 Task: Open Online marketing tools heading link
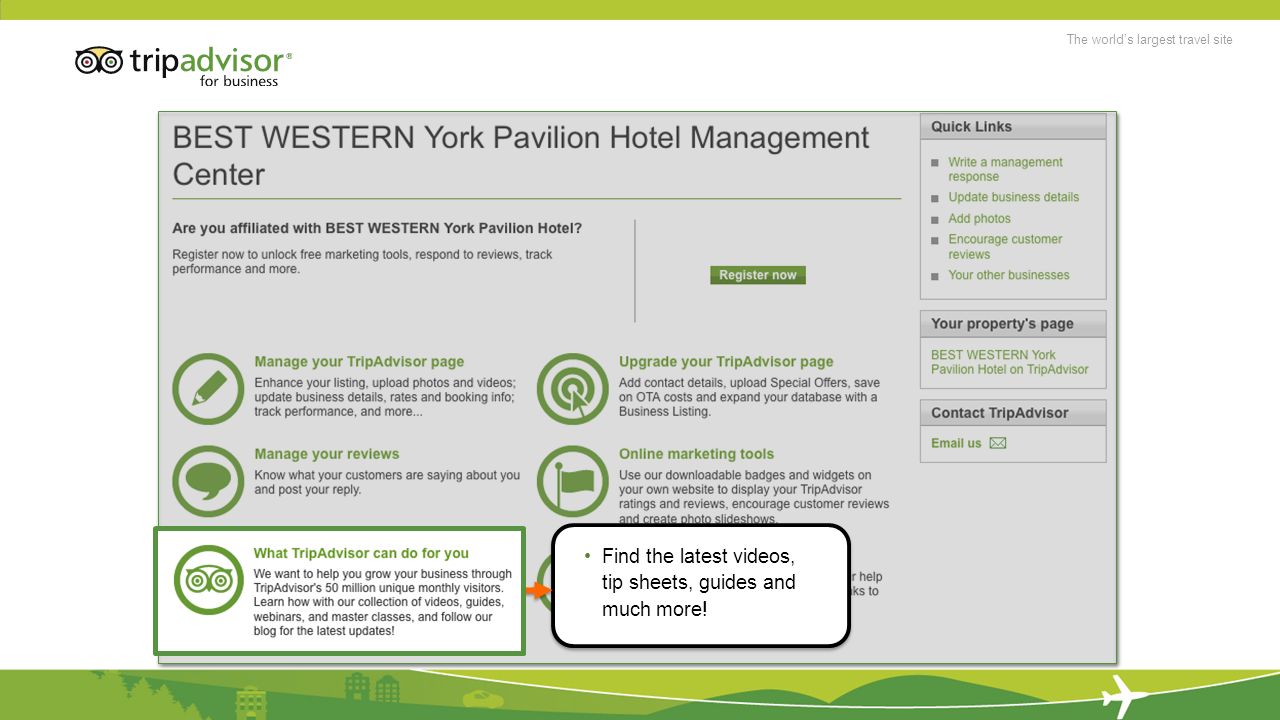click(696, 454)
